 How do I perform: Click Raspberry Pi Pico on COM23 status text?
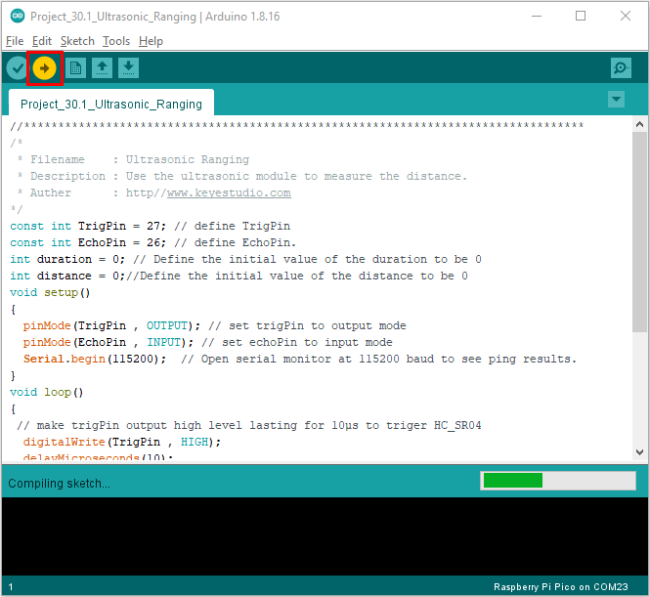[x=560, y=587]
